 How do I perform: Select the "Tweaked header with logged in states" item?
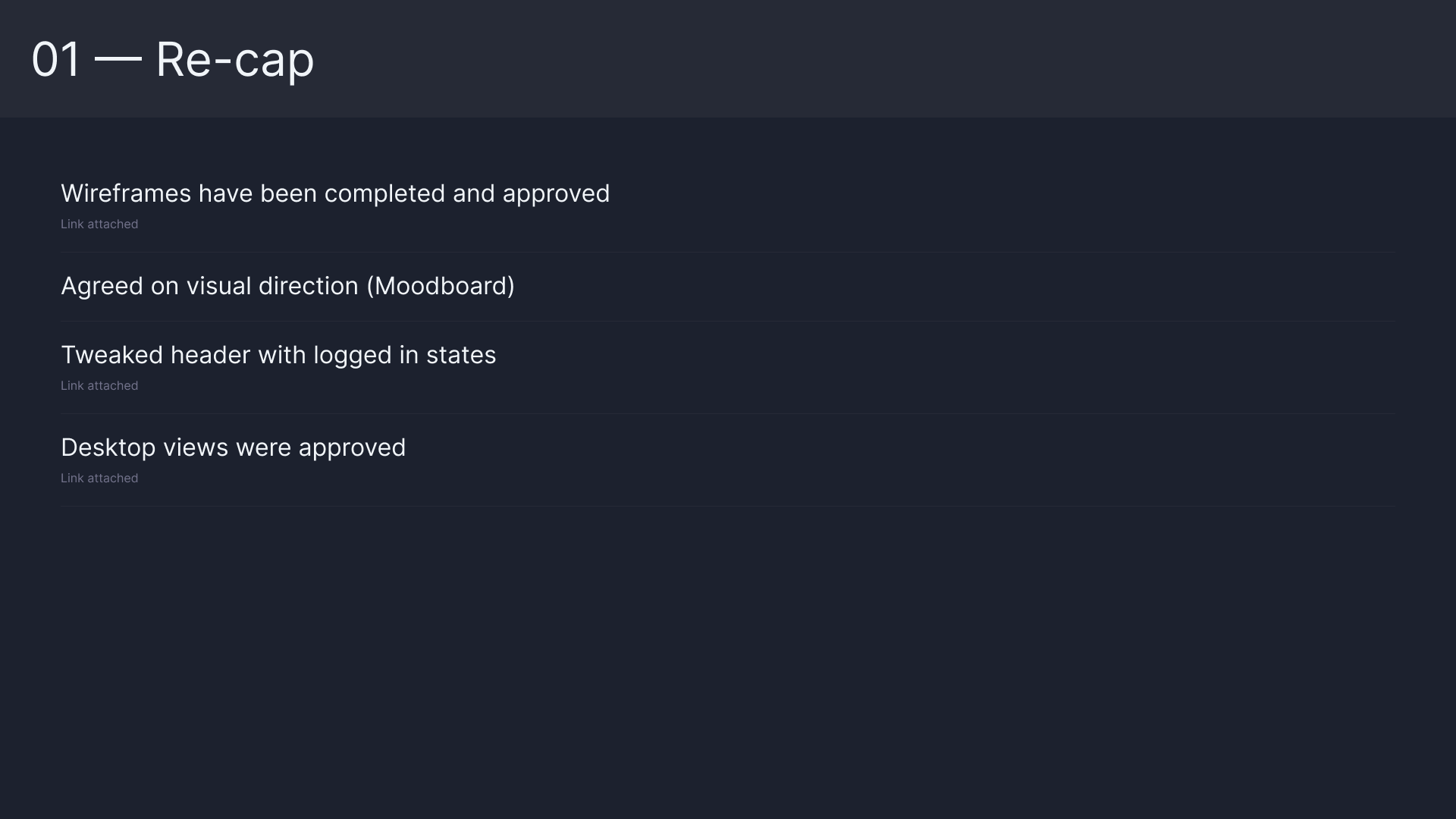tap(278, 355)
